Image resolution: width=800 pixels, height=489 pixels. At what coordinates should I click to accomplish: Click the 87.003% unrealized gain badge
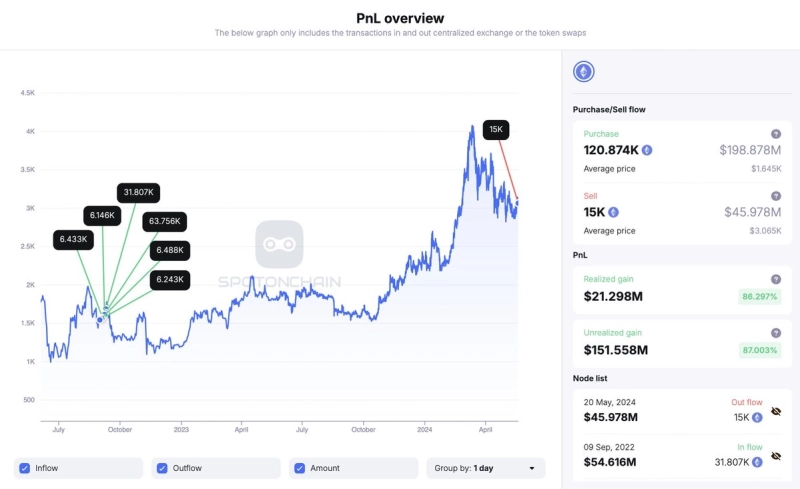coord(759,350)
